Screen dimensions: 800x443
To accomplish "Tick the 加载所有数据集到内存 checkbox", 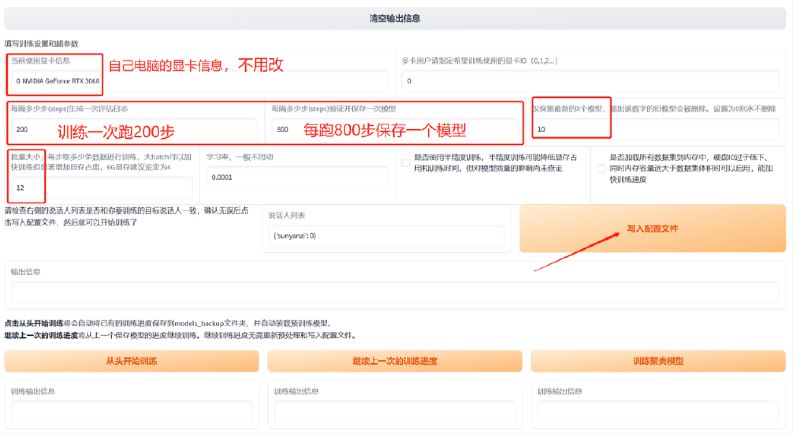I will point(602,168).
